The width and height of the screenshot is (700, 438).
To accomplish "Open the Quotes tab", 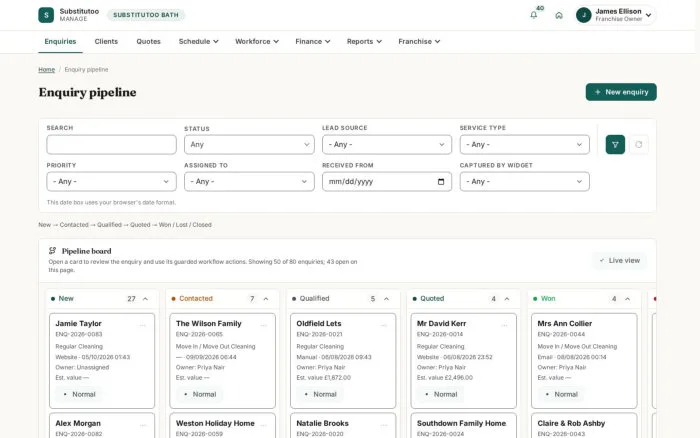I will pos(148,42).
